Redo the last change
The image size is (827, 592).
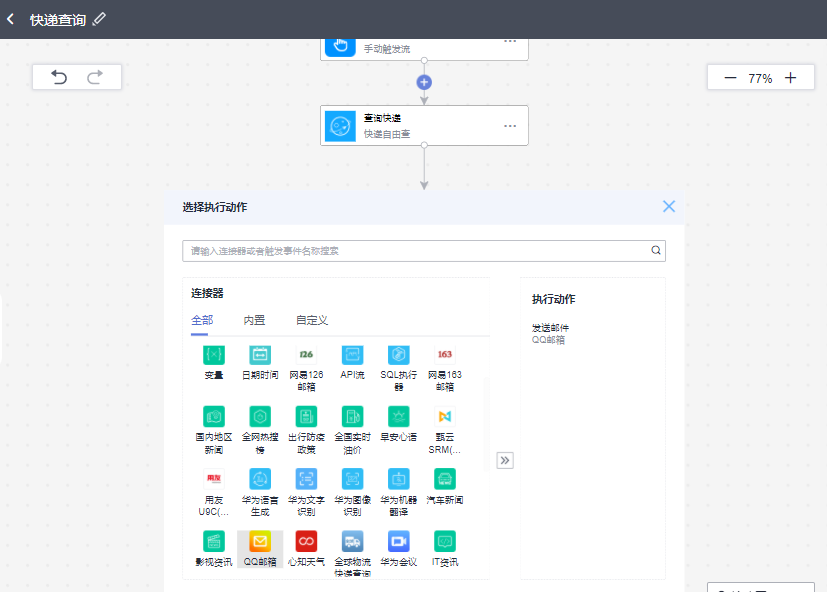click(95, 78)
